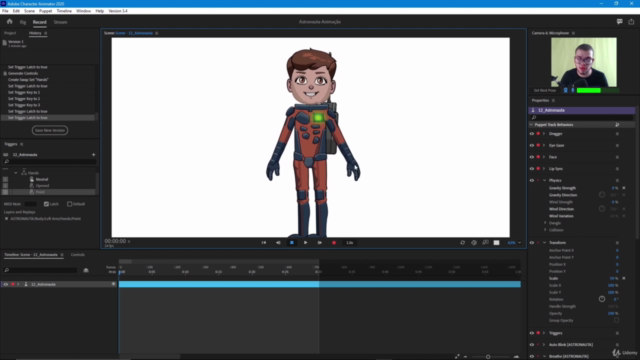Step forward one frame
The width and height of the screenshot is (640, 360).
point(320,242)
